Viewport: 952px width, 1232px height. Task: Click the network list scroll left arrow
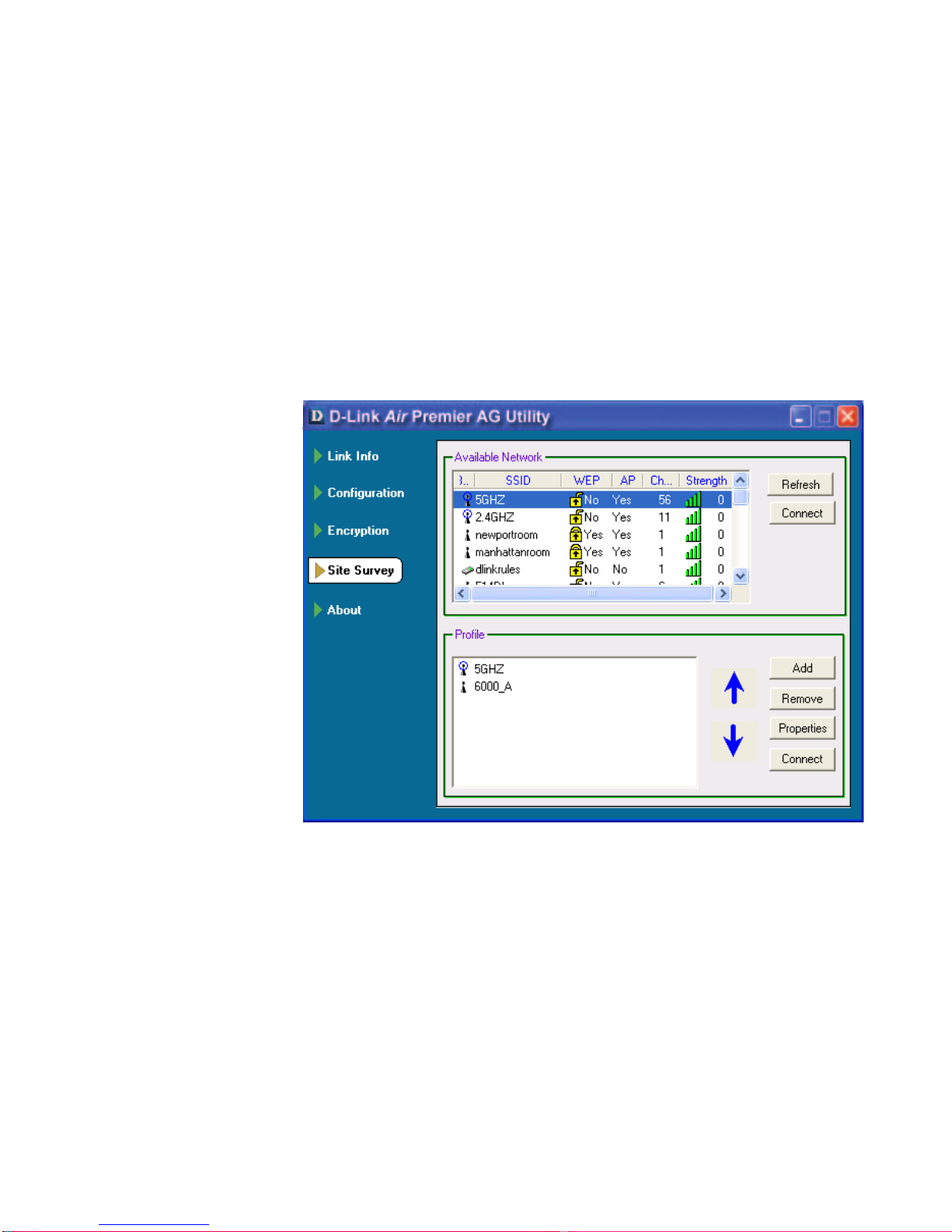pos(462,593)
